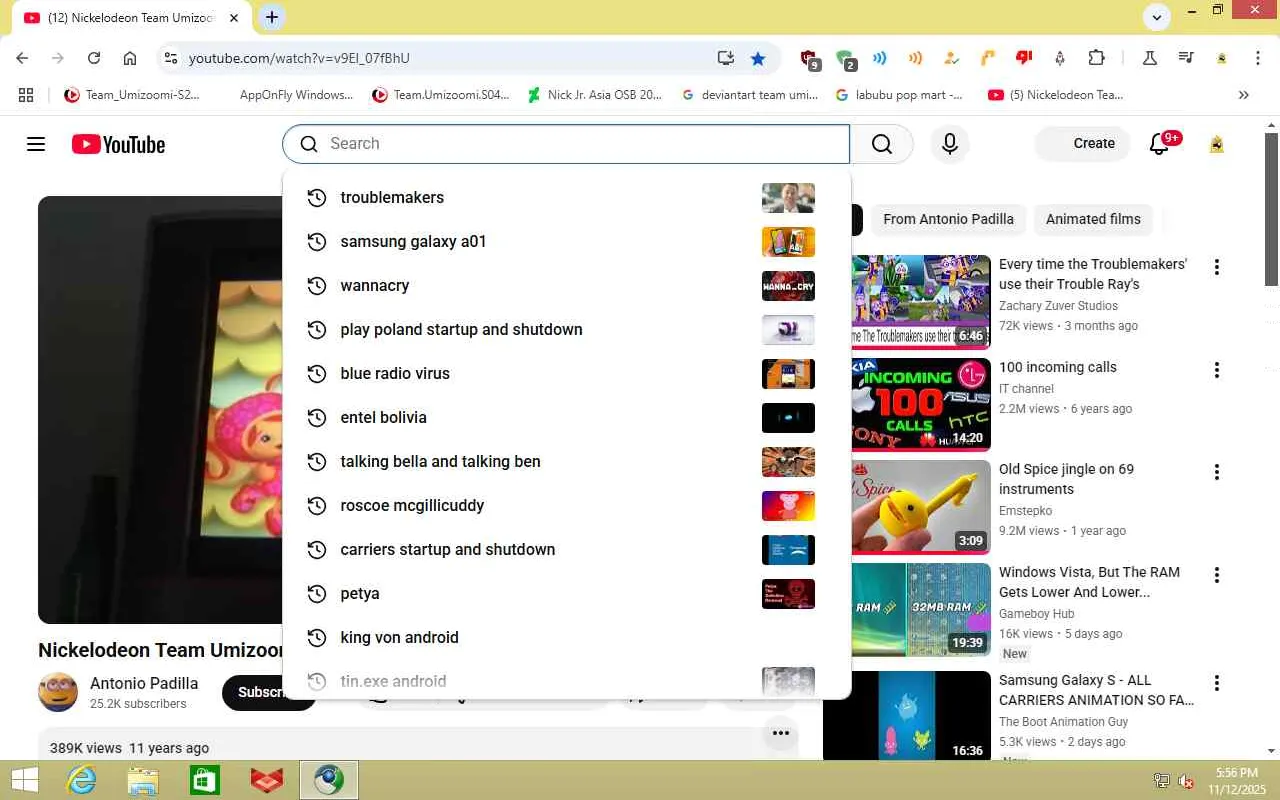The height and width of the screenshot is (800, 1280).
Task: Select the 'From Antonio Padilla' filter chip
Action: (x=948, y=219)
